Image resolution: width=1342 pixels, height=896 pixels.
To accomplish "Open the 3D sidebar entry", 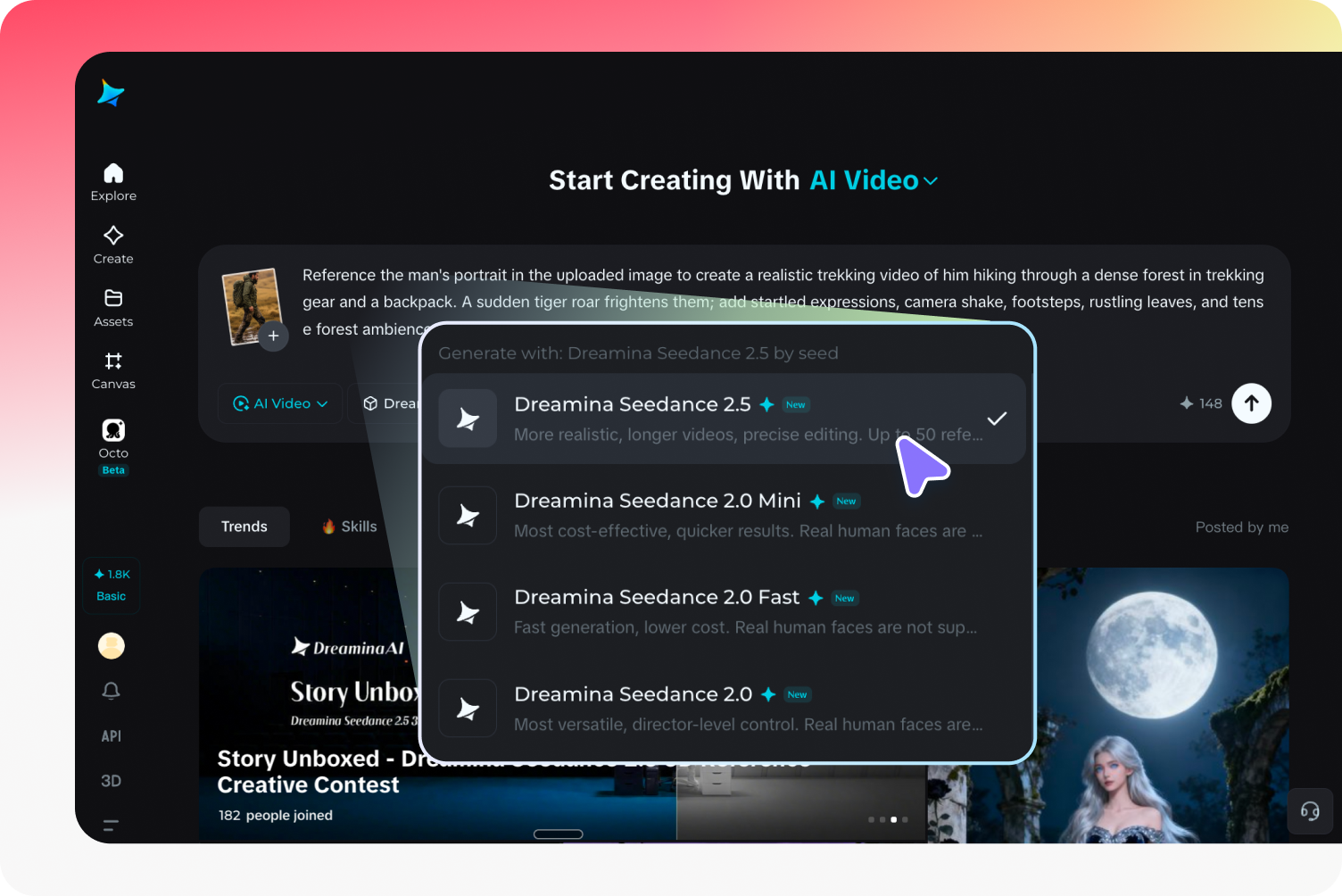I will (112, 781).
